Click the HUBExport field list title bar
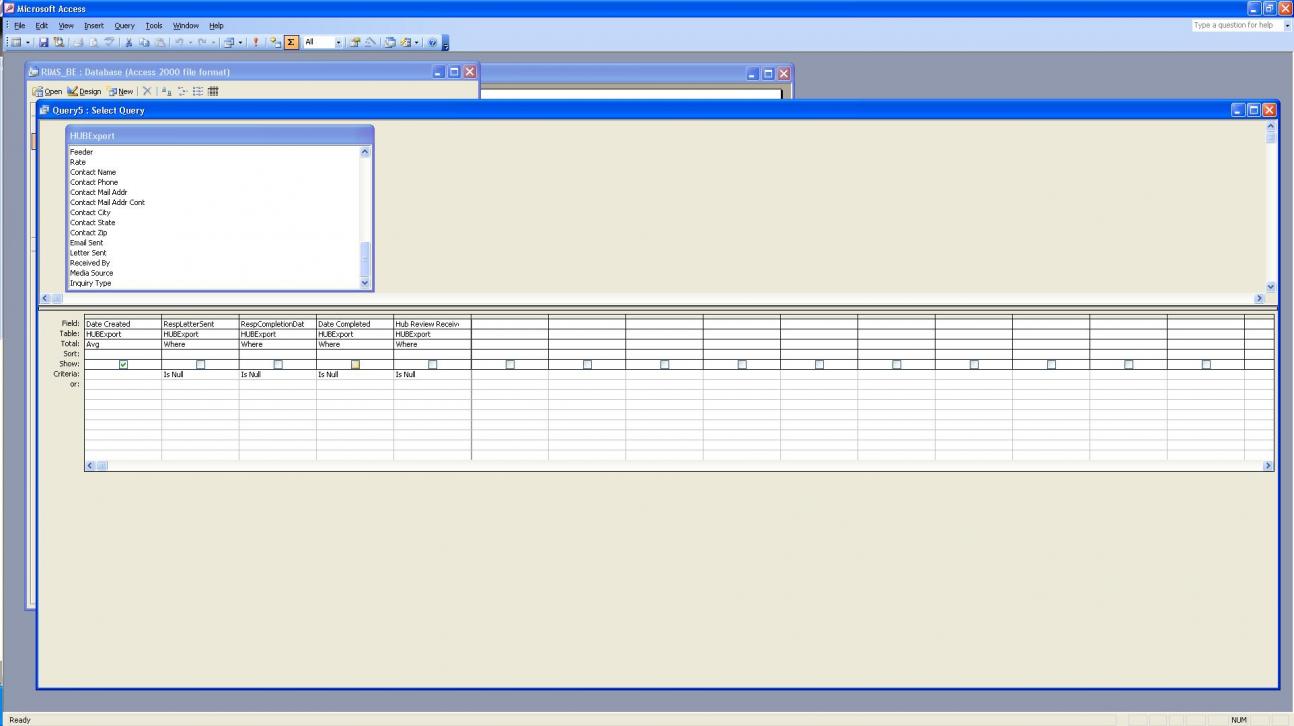Screen dimensions: 1294x726 [219, 136]
